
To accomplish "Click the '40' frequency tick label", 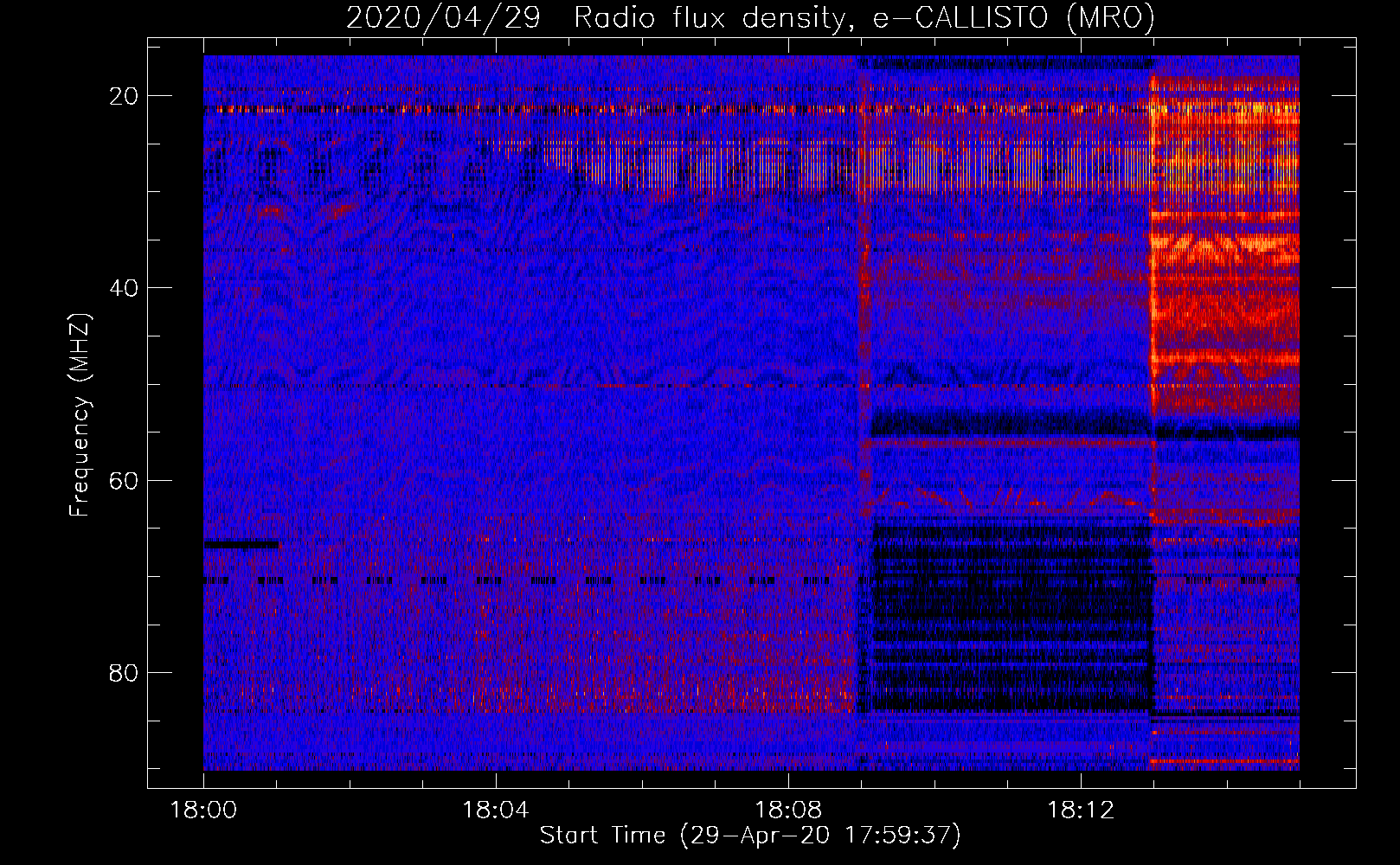I will (x=125, y=288).
